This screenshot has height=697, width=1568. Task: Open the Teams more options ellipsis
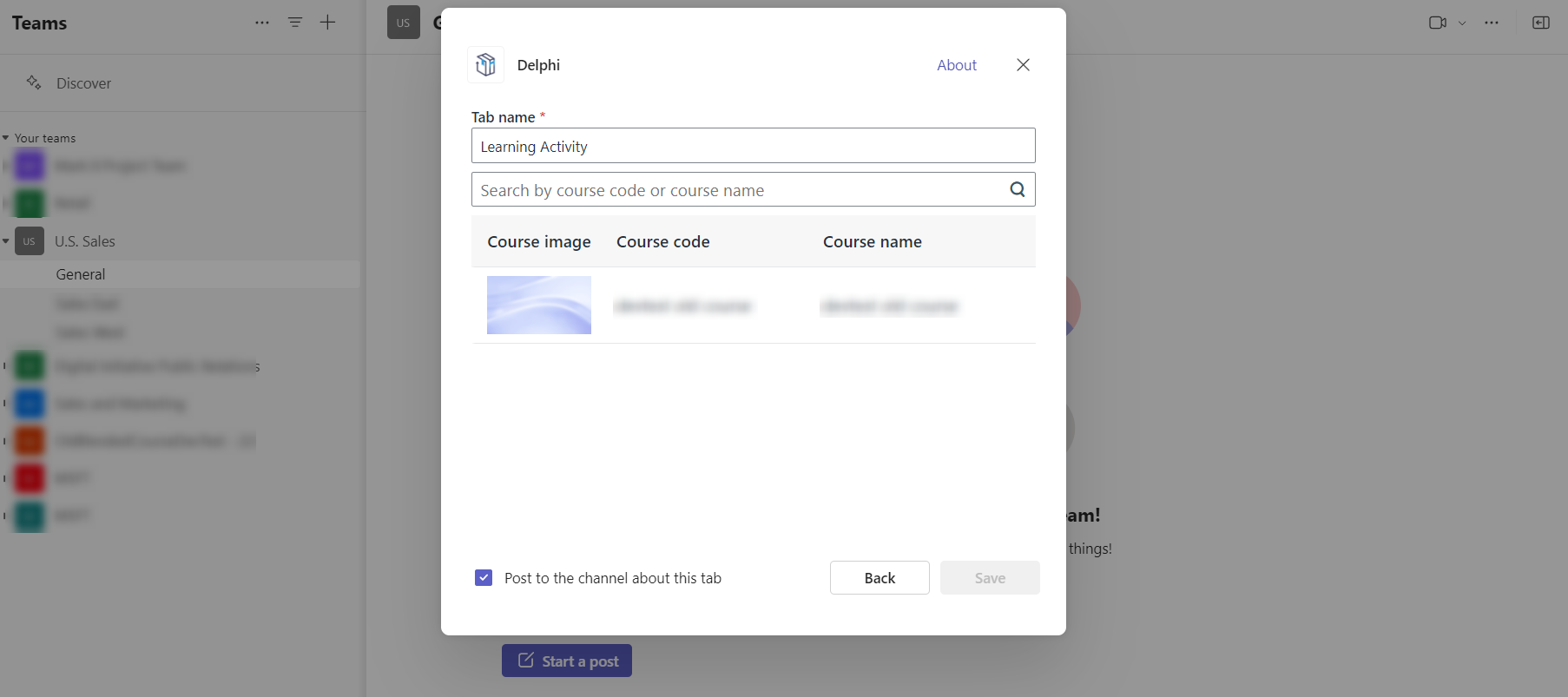pyautogui.click(x=262, y=23)
